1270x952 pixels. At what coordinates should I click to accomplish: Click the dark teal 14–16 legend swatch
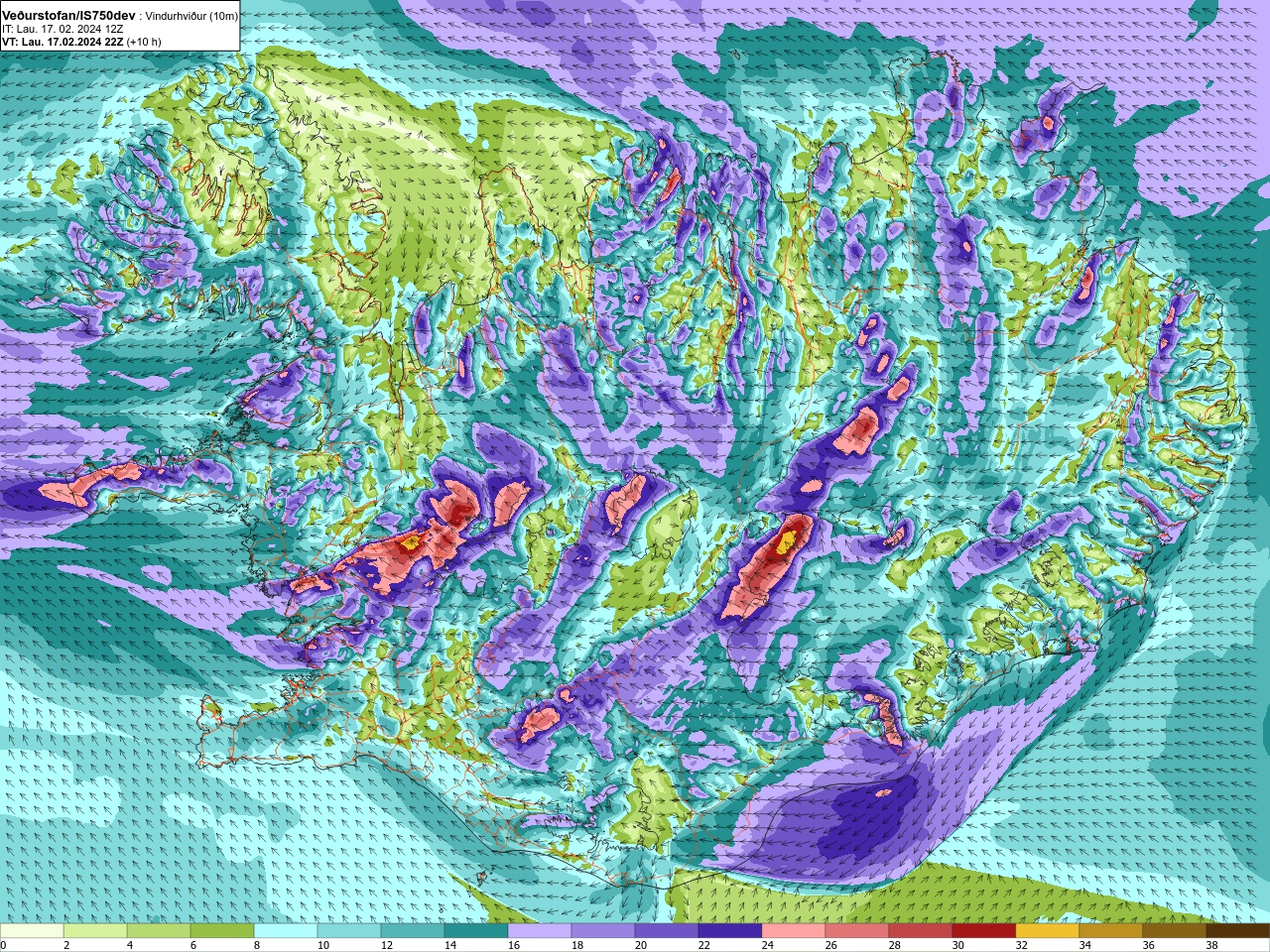[x=476, y=932]
